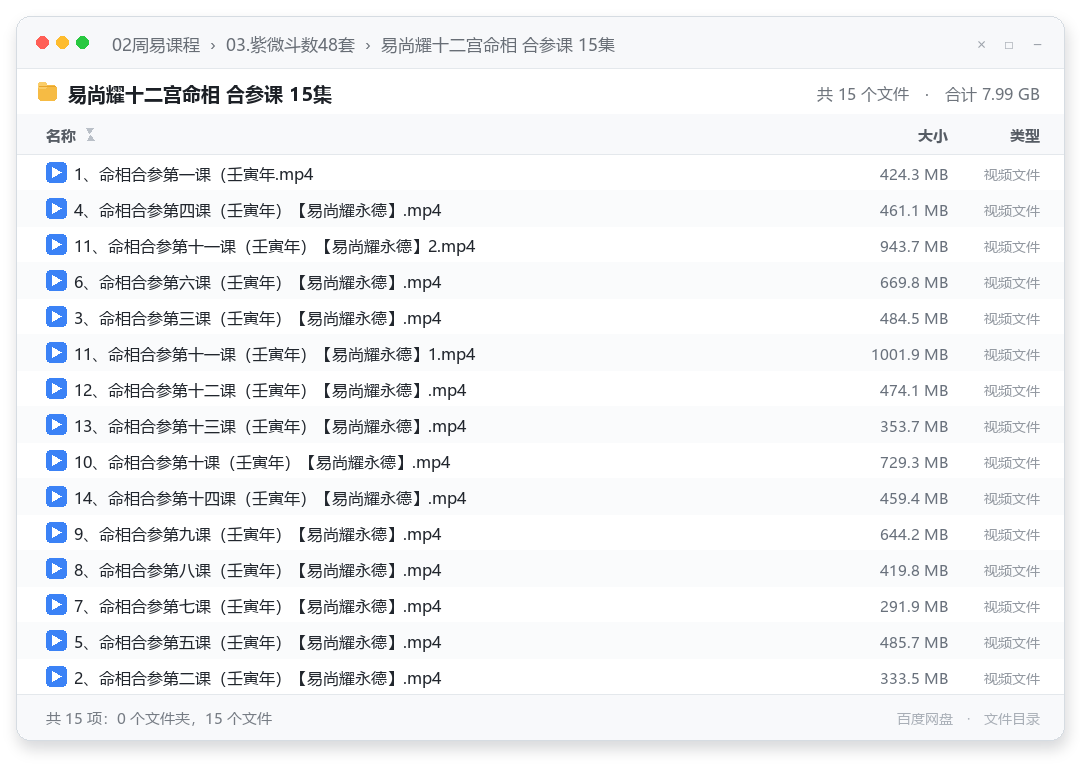This screenshot has width=1080, height=764.
Task: Select file name 4、命相合参第四课（壬寅年）【易尚耀永德】.mp4
Action: pos(258,210)
